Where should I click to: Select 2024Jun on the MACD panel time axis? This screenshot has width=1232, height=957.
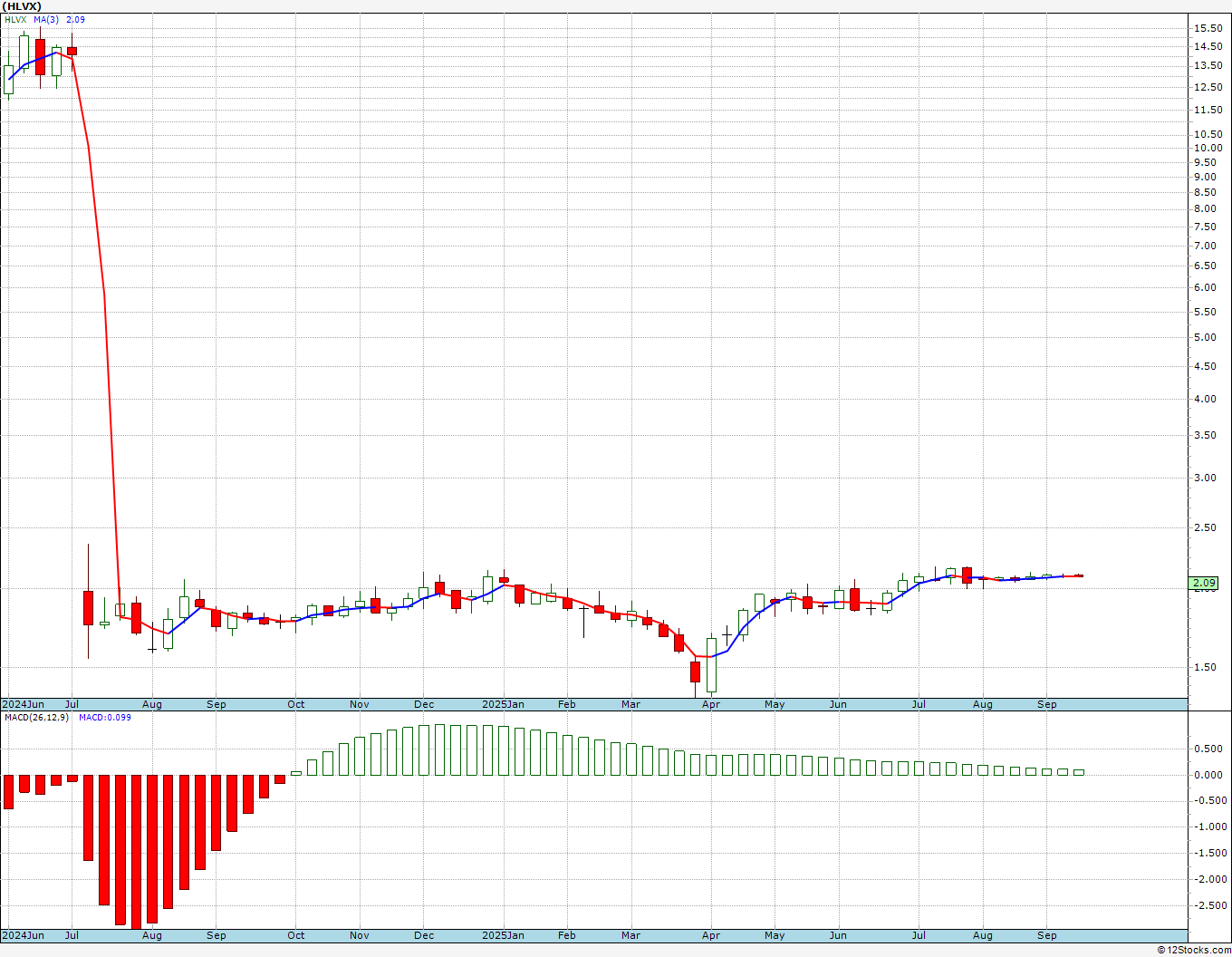click(x=23, y=935)
